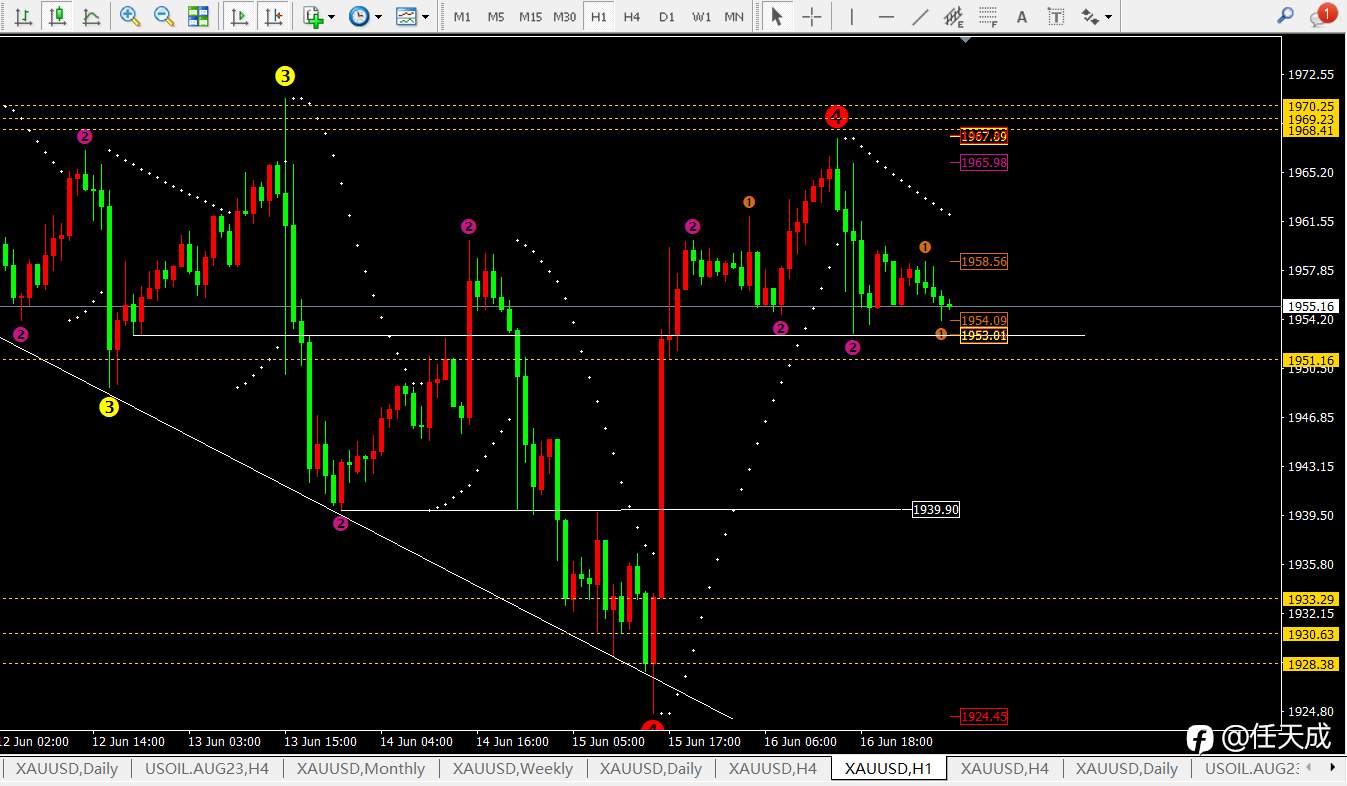
Task: Open the XAUUSD,Weekly chart tab
Action: coord(513,769)
